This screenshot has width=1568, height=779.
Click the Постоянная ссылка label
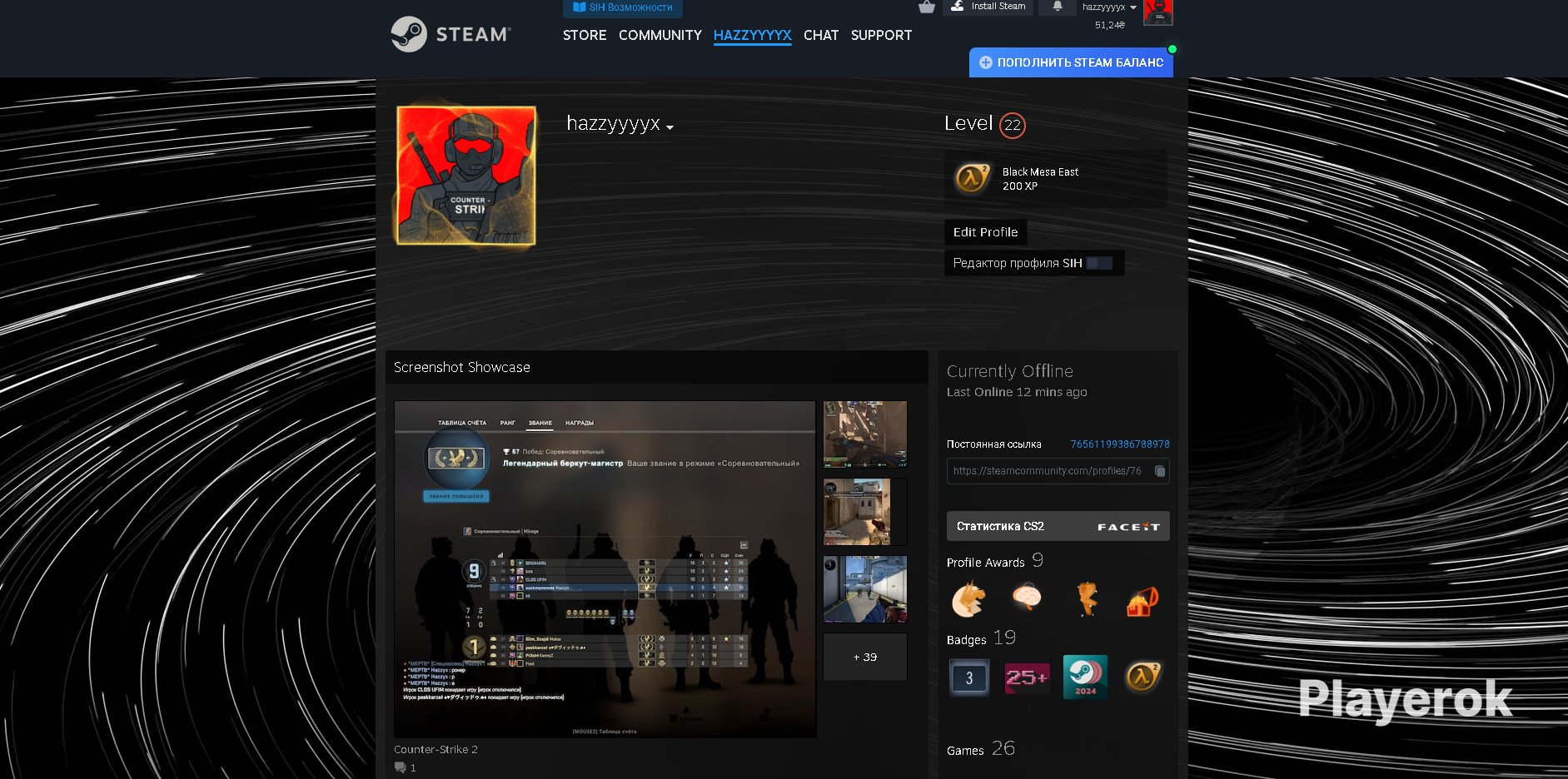(x=994, y=444)
